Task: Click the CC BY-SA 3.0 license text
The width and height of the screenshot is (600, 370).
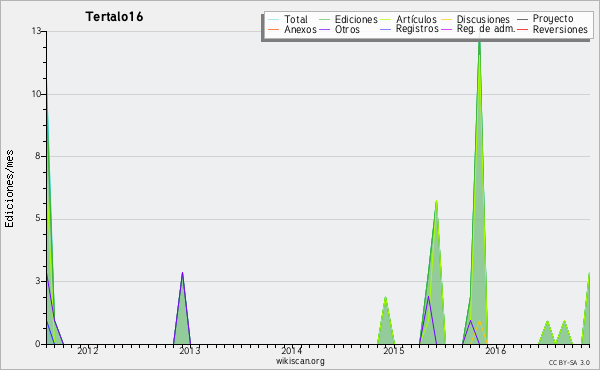Action: click(x=569, y=363)
